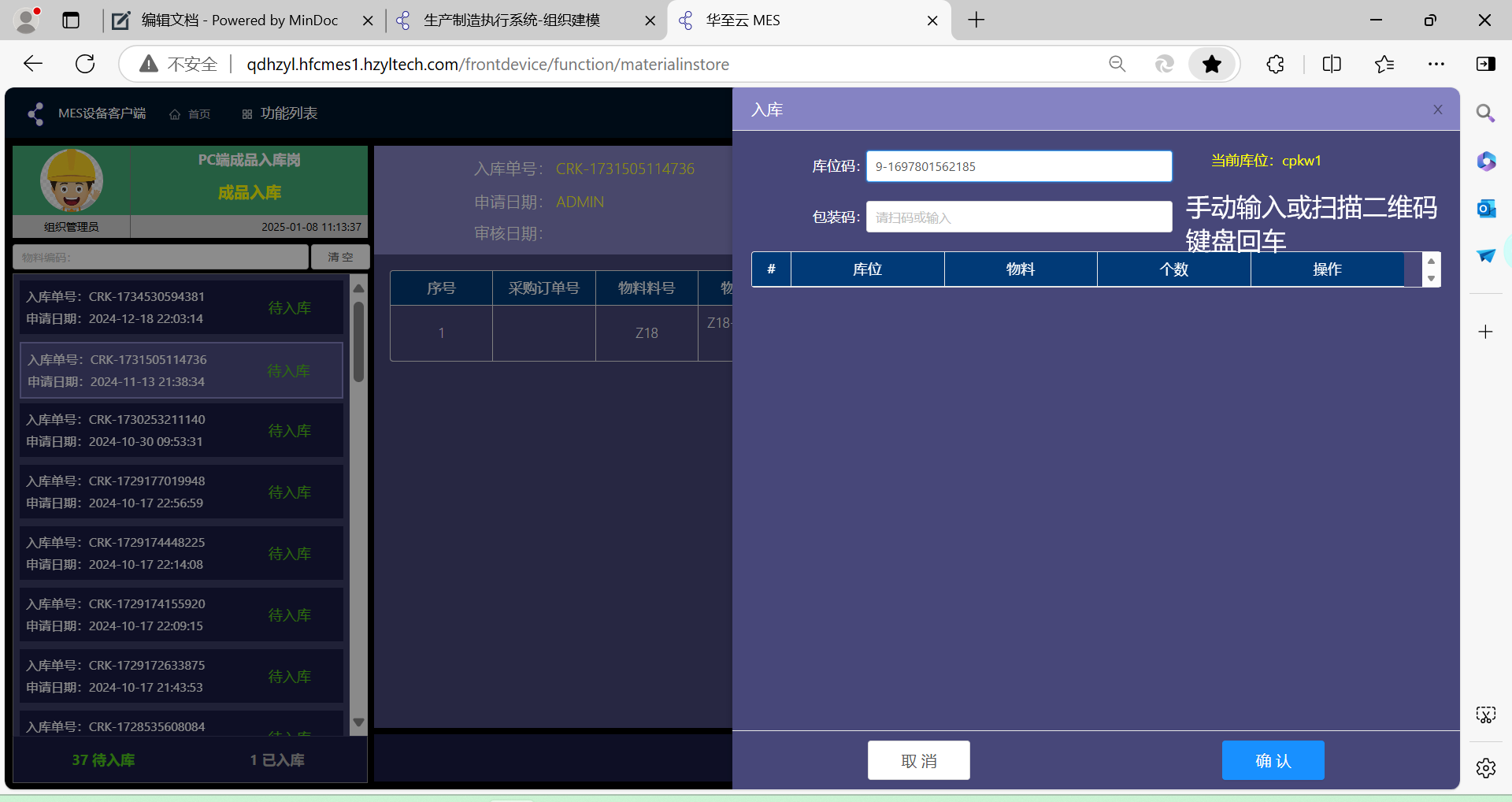Switch to 生产制造执行系统-组织建模 tab

coord(512,20)
